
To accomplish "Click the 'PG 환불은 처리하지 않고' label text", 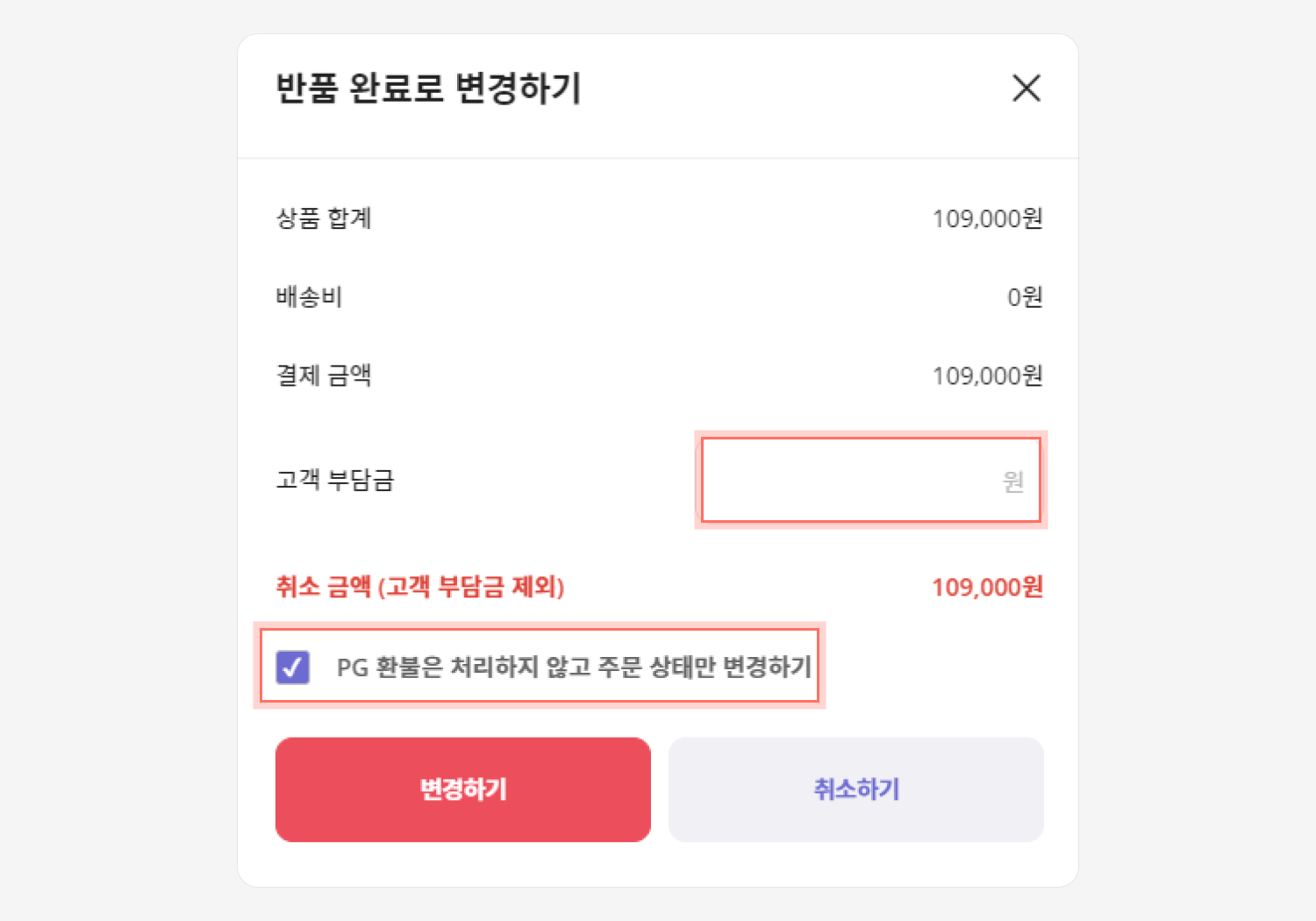I will pyautogui.click(x=464, y=667).
